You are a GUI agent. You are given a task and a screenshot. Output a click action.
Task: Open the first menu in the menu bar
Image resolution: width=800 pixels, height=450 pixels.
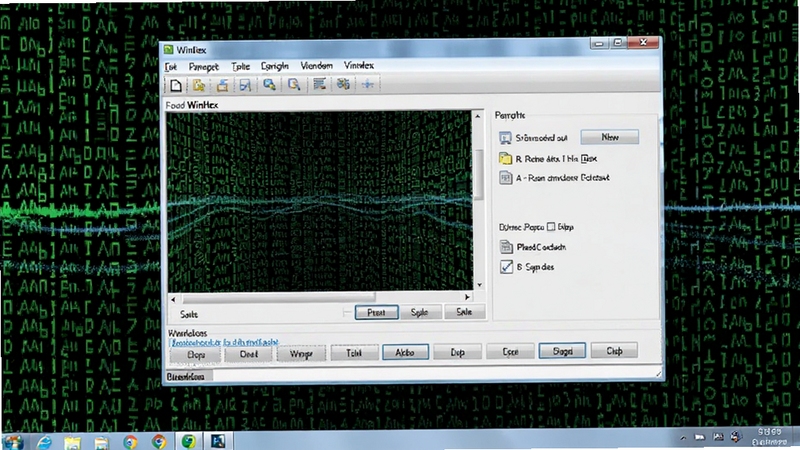tap(170, 67)
